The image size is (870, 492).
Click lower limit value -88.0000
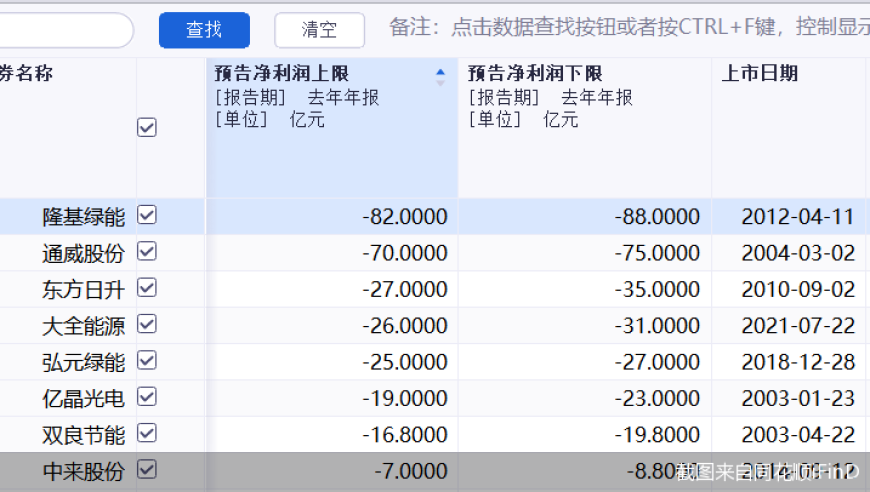pos(657,217)
